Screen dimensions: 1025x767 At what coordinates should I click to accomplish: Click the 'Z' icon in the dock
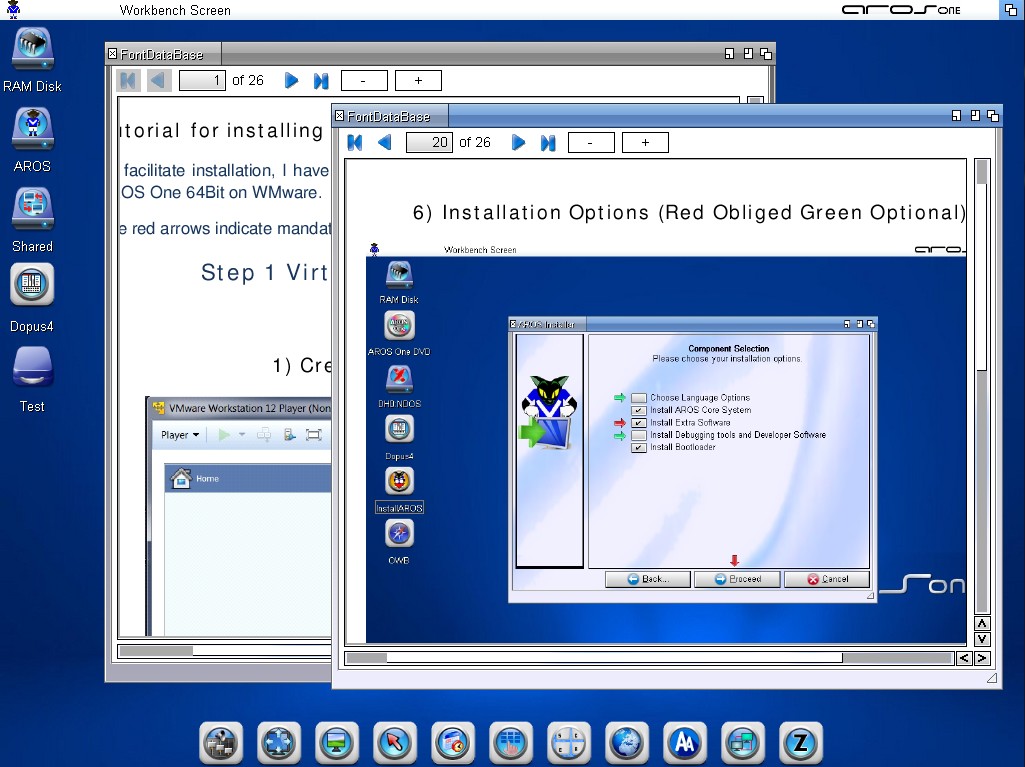[x=800, y=743]
